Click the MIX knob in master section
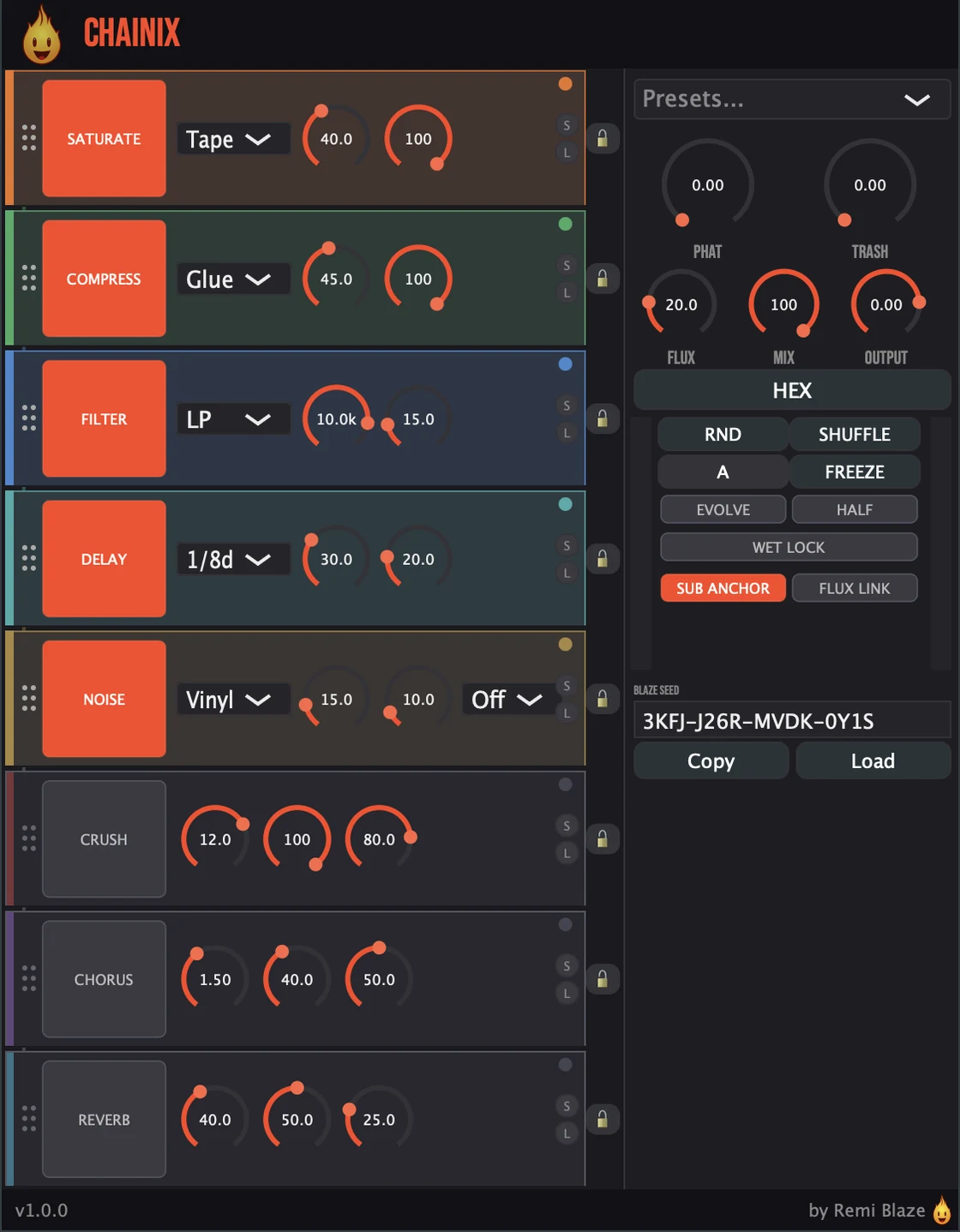This screenshot has width=960, height=1232. pyautogui.click(x=783, y=304)
